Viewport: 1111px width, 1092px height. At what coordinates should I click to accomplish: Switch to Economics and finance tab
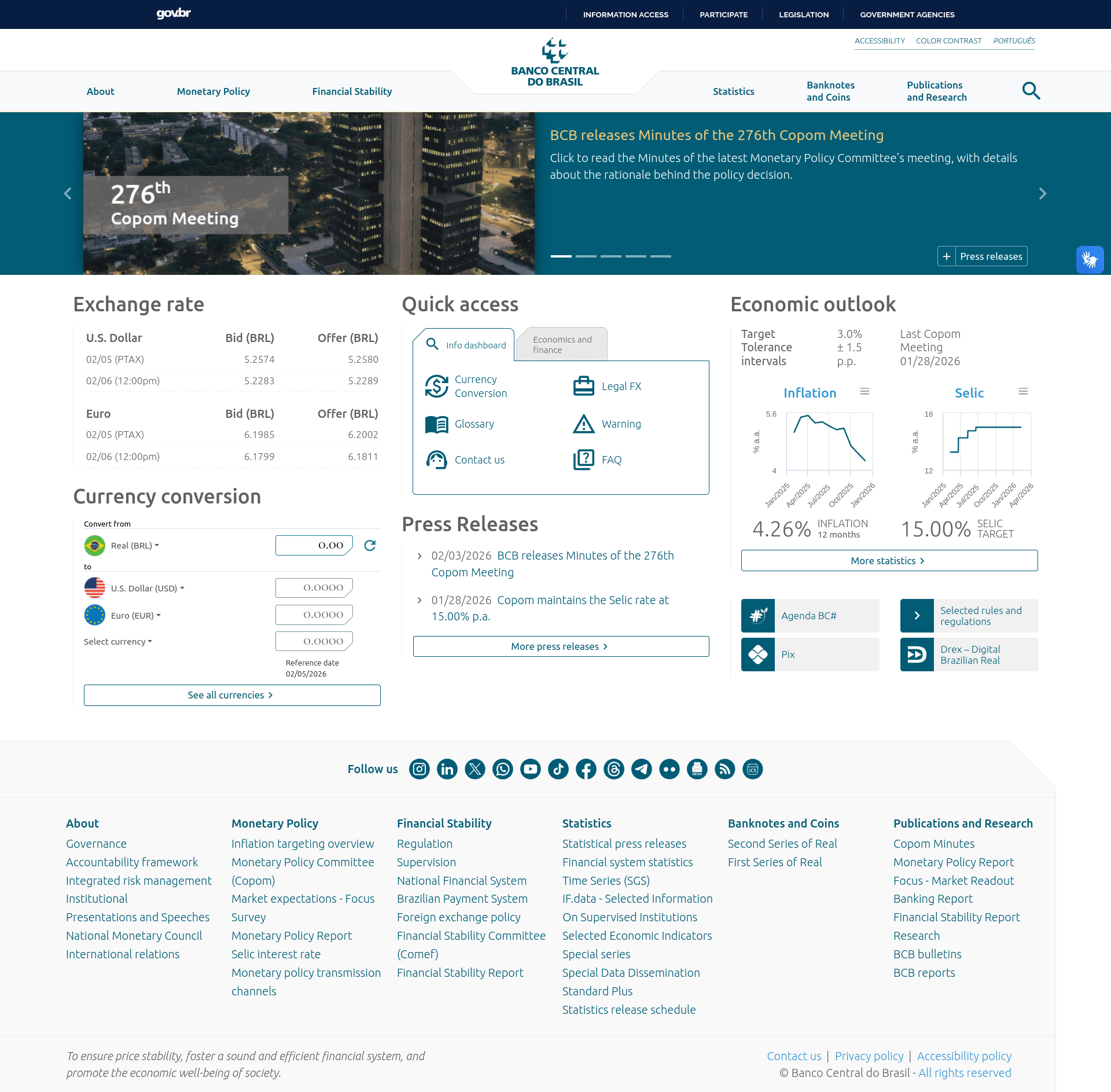tap(562, 344)
